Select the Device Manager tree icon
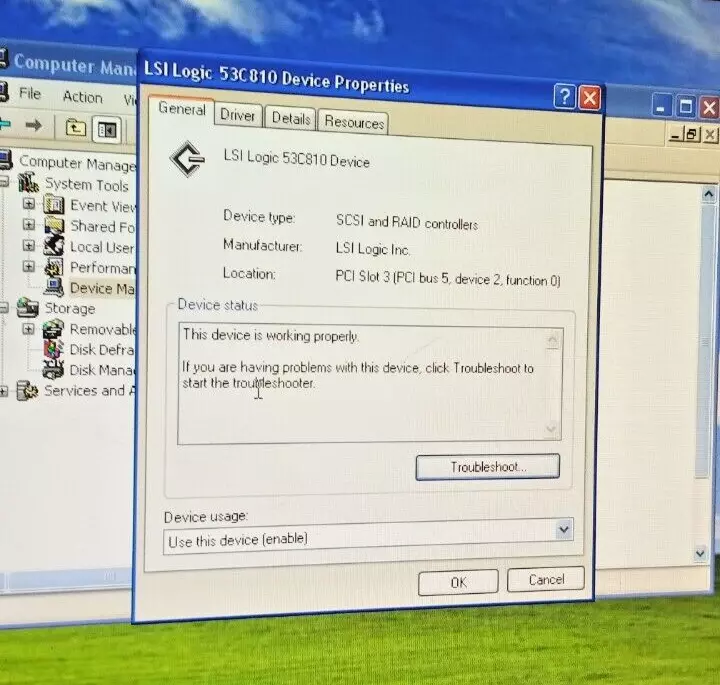 click(54, 289)
